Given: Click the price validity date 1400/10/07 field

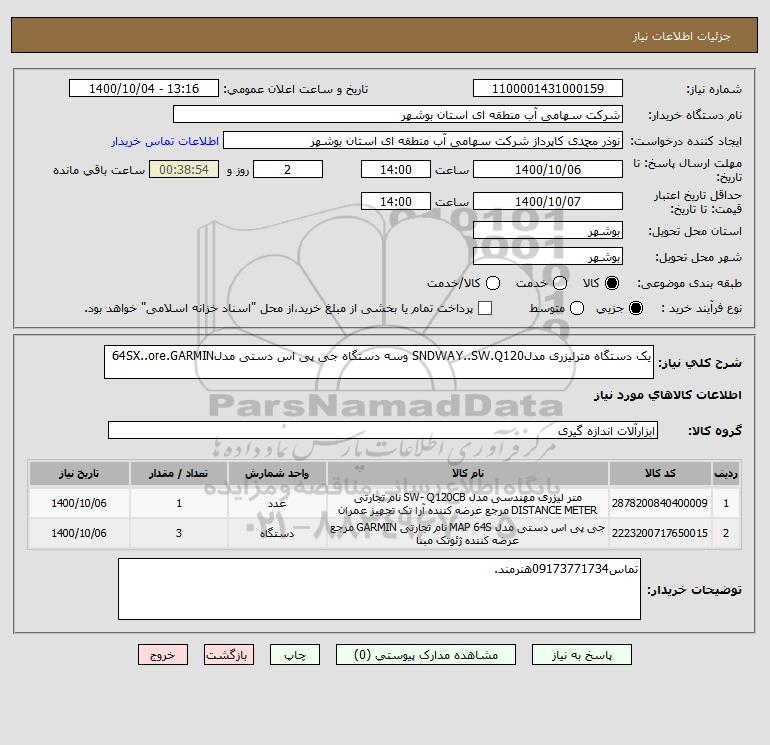Looking at the screenshot, I should (x=548, y=201).
